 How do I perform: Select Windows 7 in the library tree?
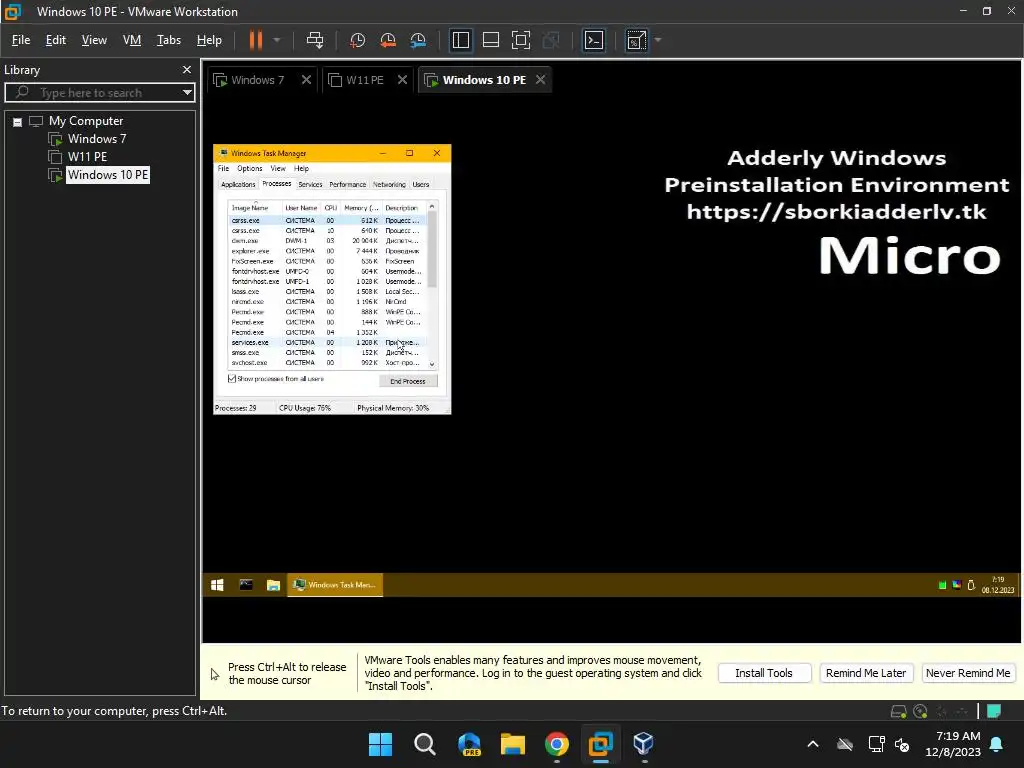(x=97, y=138)
